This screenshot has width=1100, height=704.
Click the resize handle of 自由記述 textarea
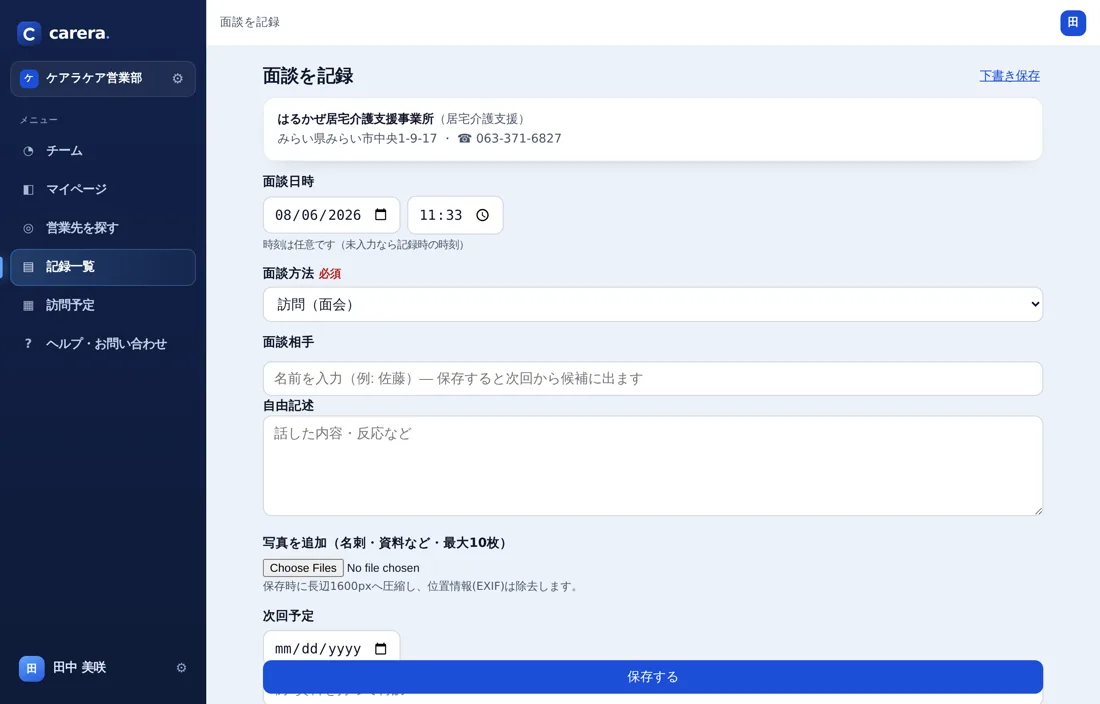pyautogui.click(x=1038, y=510)
